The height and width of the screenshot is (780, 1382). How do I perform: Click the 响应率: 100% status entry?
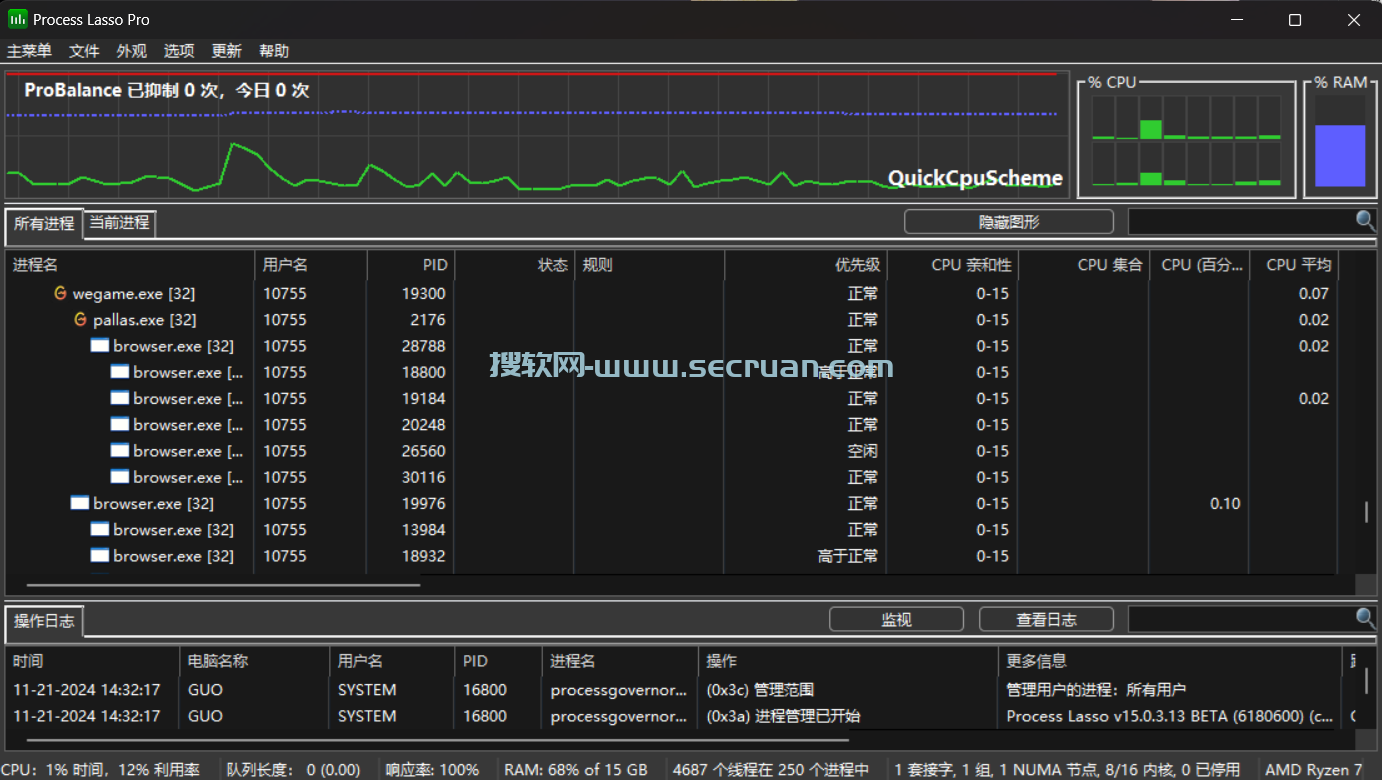pos(433,770)
